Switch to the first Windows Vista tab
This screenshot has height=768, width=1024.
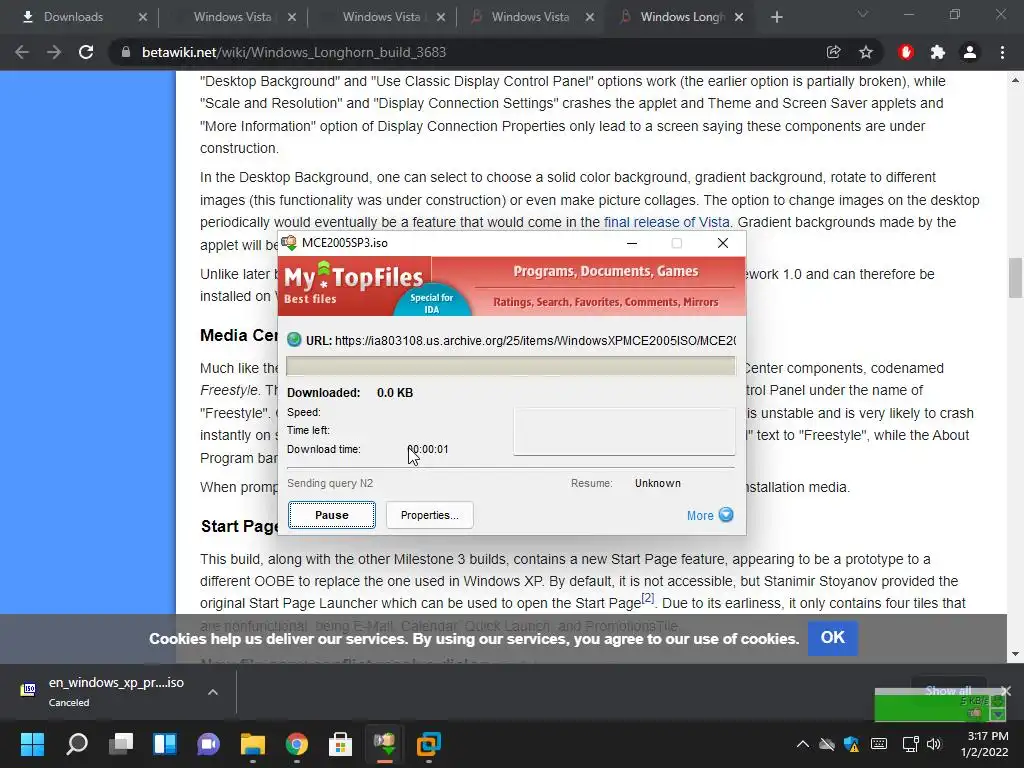pyautogui.click(x=232, y=17)
